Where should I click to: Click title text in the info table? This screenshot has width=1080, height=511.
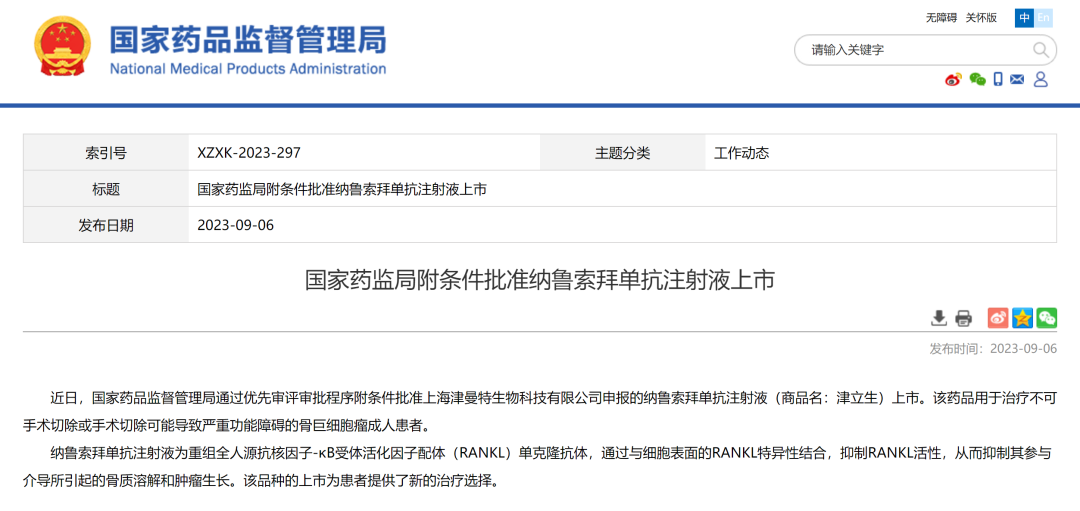342,189
